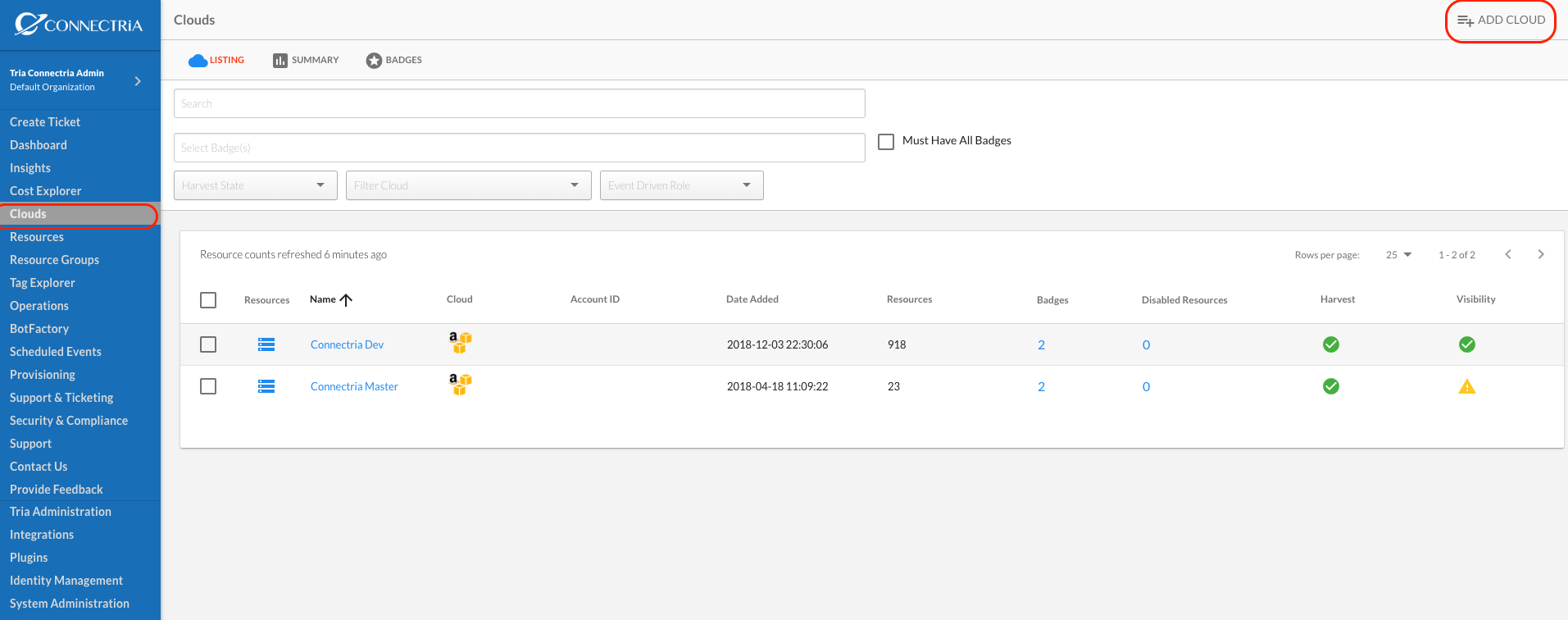Screen dimensions: 1568x620
Task: Open Contact Us in sidebar
Action: pos(39,467)
